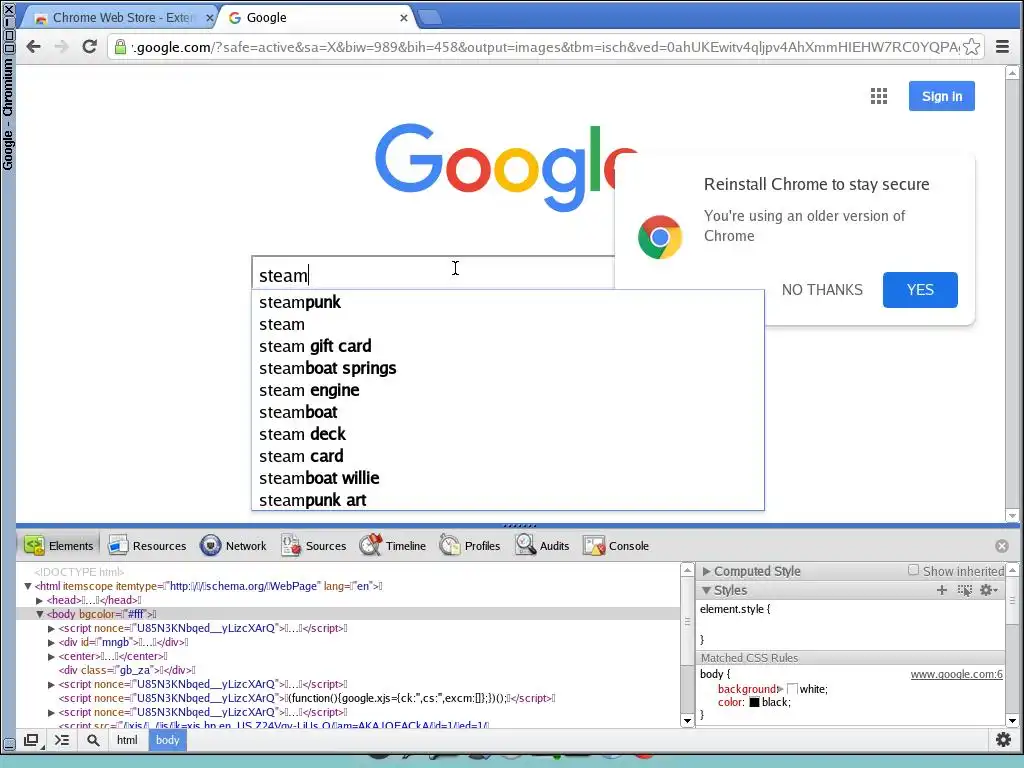The height and width of the screenshot is (768, 1024).
Task: Switch to the Resources panel
Action: point(147,545)
